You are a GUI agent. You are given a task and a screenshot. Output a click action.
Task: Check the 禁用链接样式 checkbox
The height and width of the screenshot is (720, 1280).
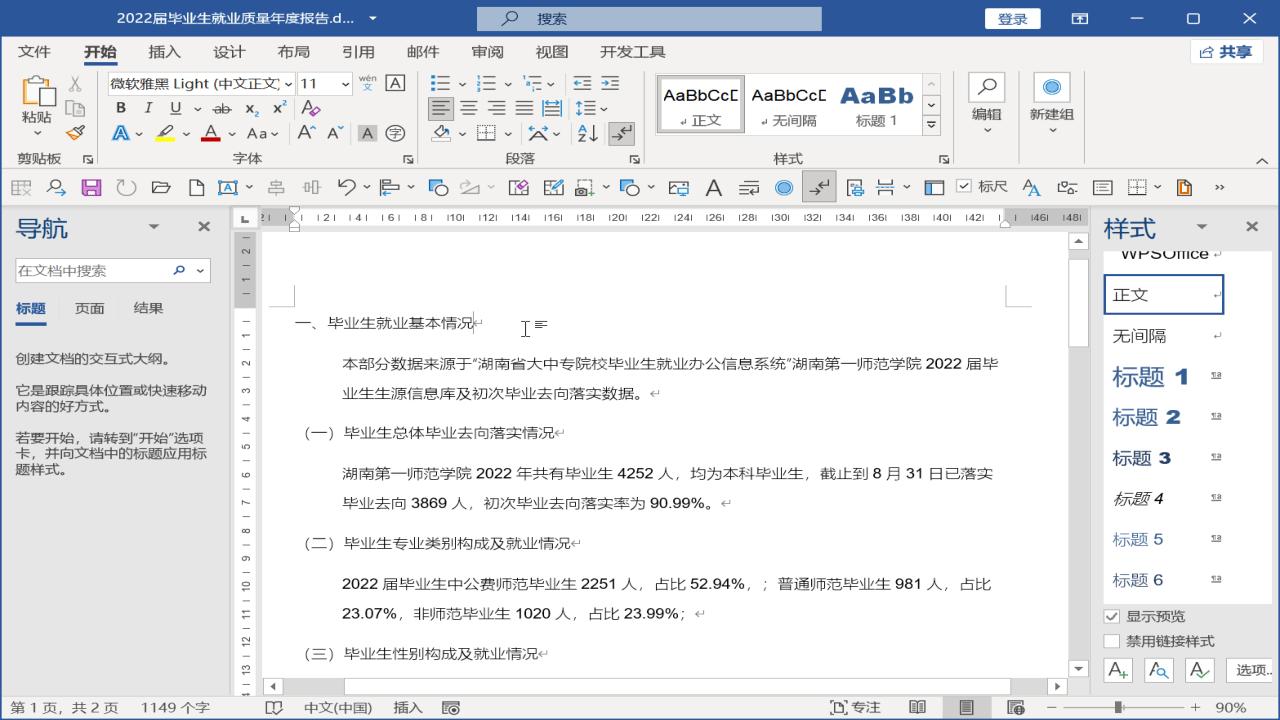click(x=1111, y=641)
